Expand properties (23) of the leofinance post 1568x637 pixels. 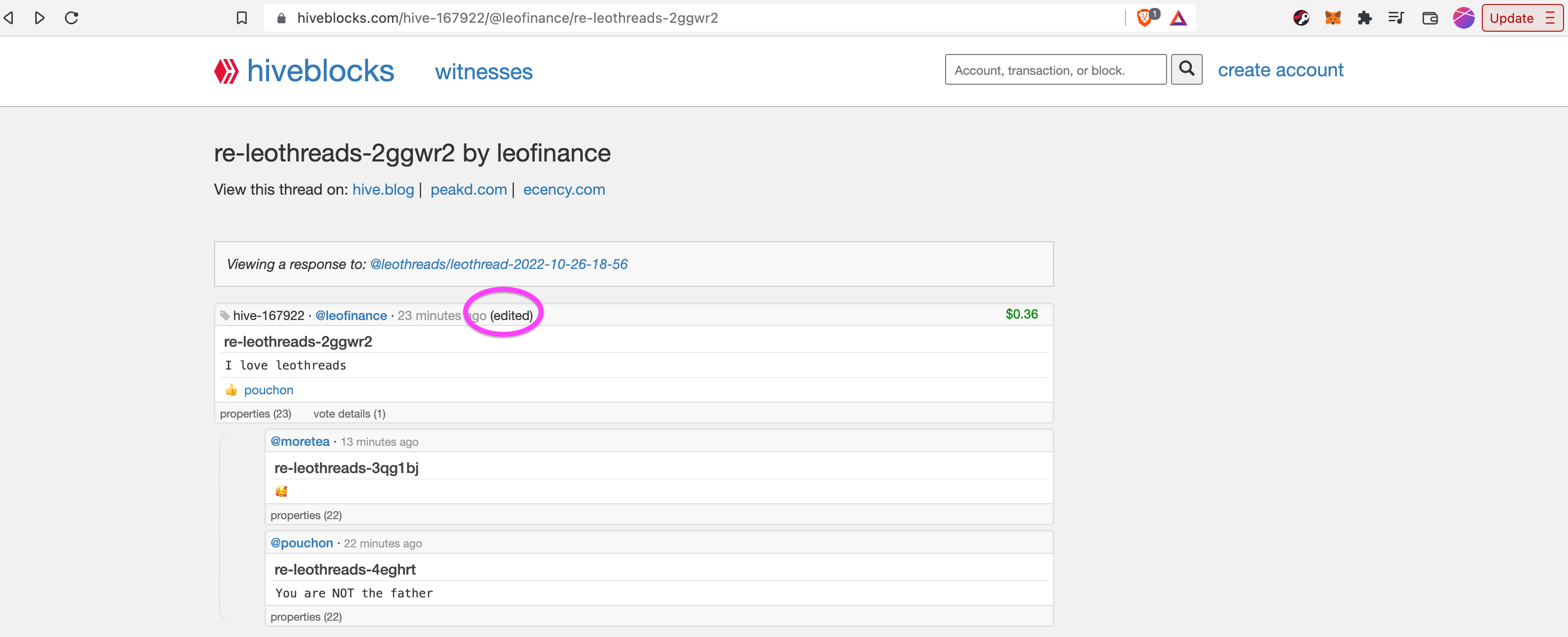[x=256, y=414]
